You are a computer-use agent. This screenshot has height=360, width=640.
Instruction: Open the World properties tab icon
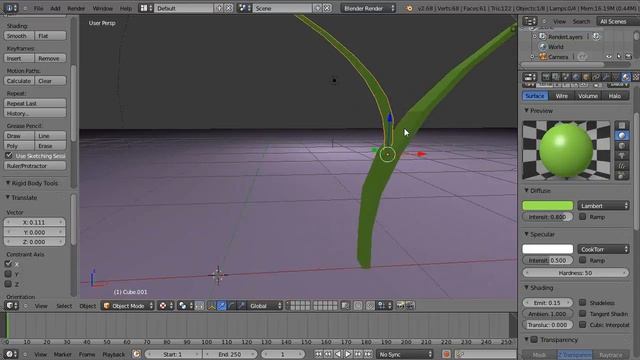tap(576, 77)
